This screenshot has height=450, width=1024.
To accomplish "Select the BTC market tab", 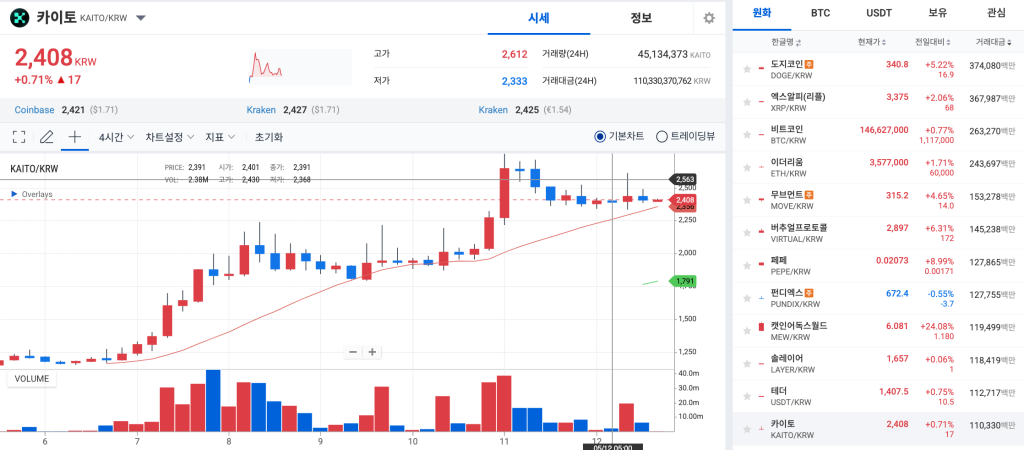I will [820, 13].
